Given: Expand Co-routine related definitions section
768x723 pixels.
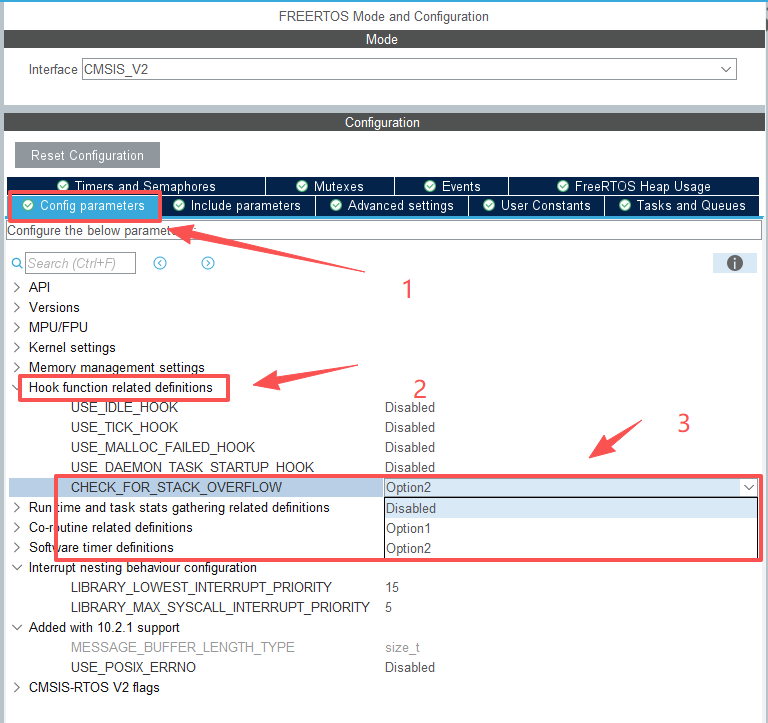Looking at the screenshot, I should pos(17,528).
